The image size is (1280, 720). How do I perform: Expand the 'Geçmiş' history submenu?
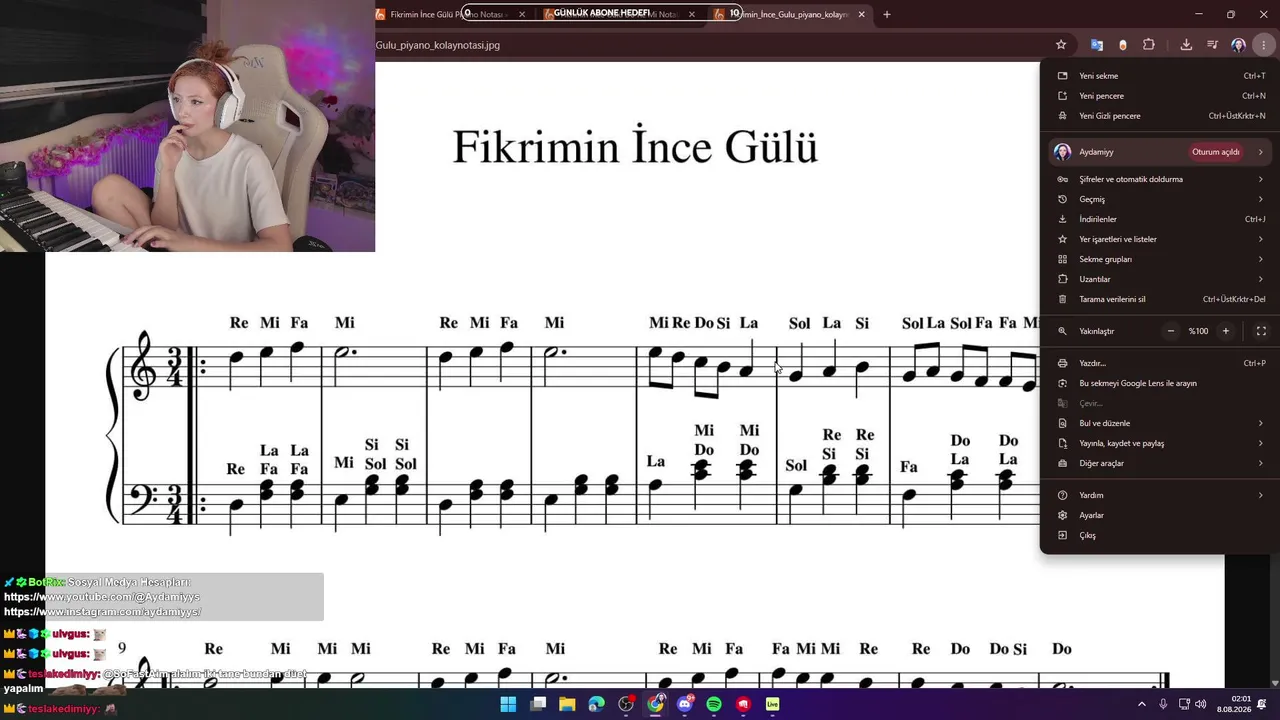[1161, 199]
